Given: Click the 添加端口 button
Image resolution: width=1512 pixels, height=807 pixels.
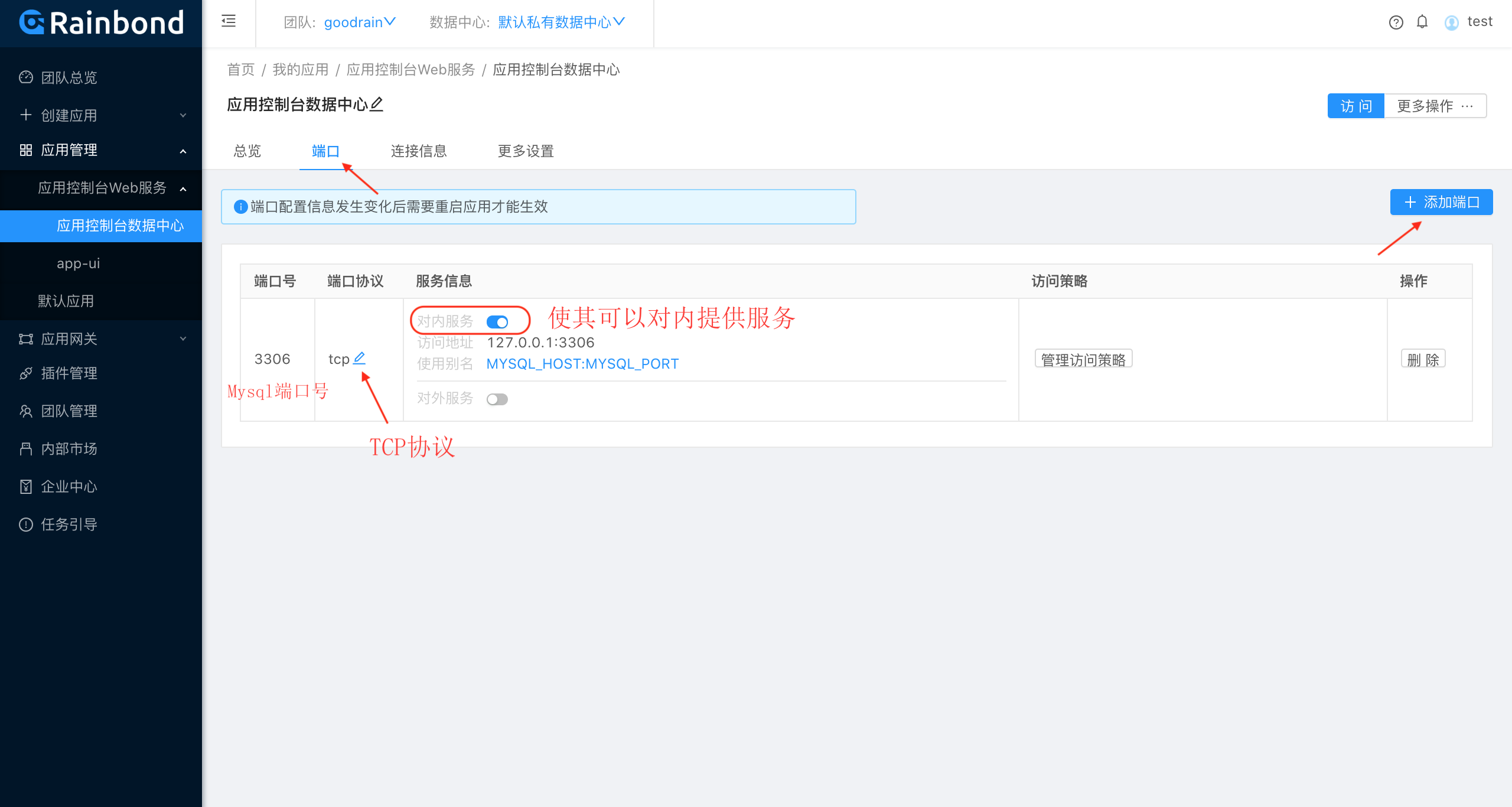Looking at the screenshot, I should pyautogui.click(x=1441, y=202).
